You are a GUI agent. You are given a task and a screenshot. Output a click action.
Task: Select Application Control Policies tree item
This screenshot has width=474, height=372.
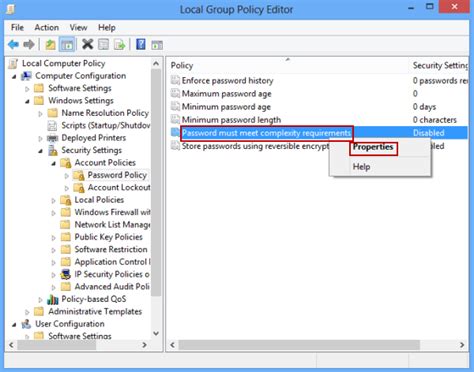(x=112, y=262)
